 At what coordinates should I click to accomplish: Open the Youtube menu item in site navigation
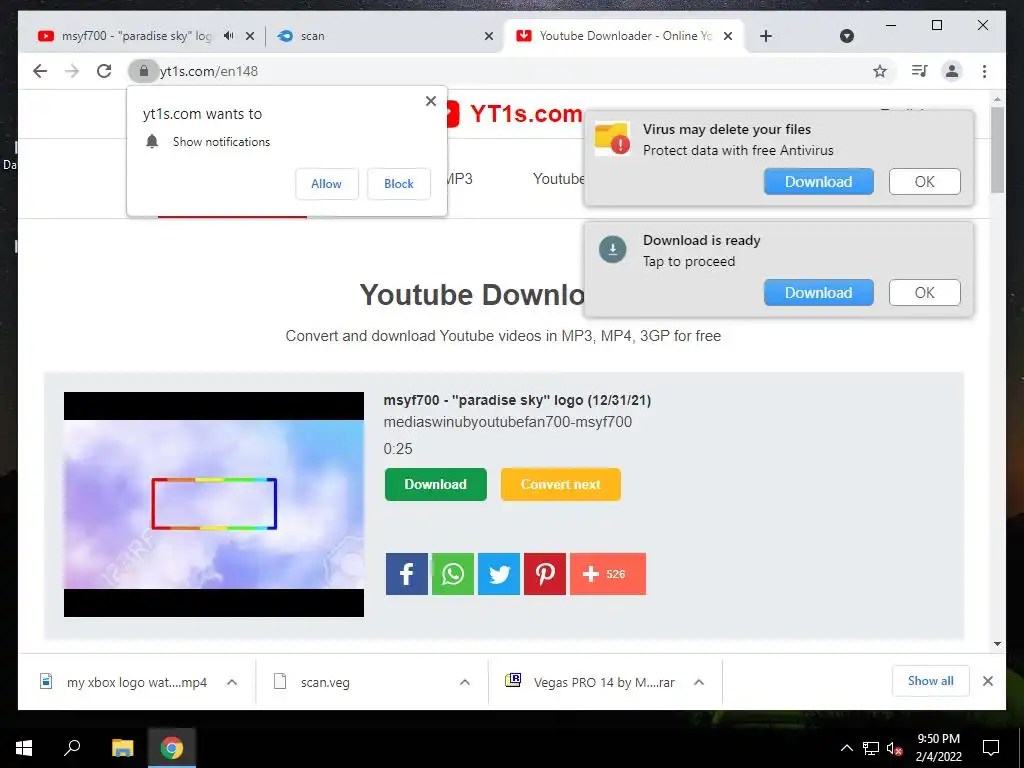[x=558, y=179]
